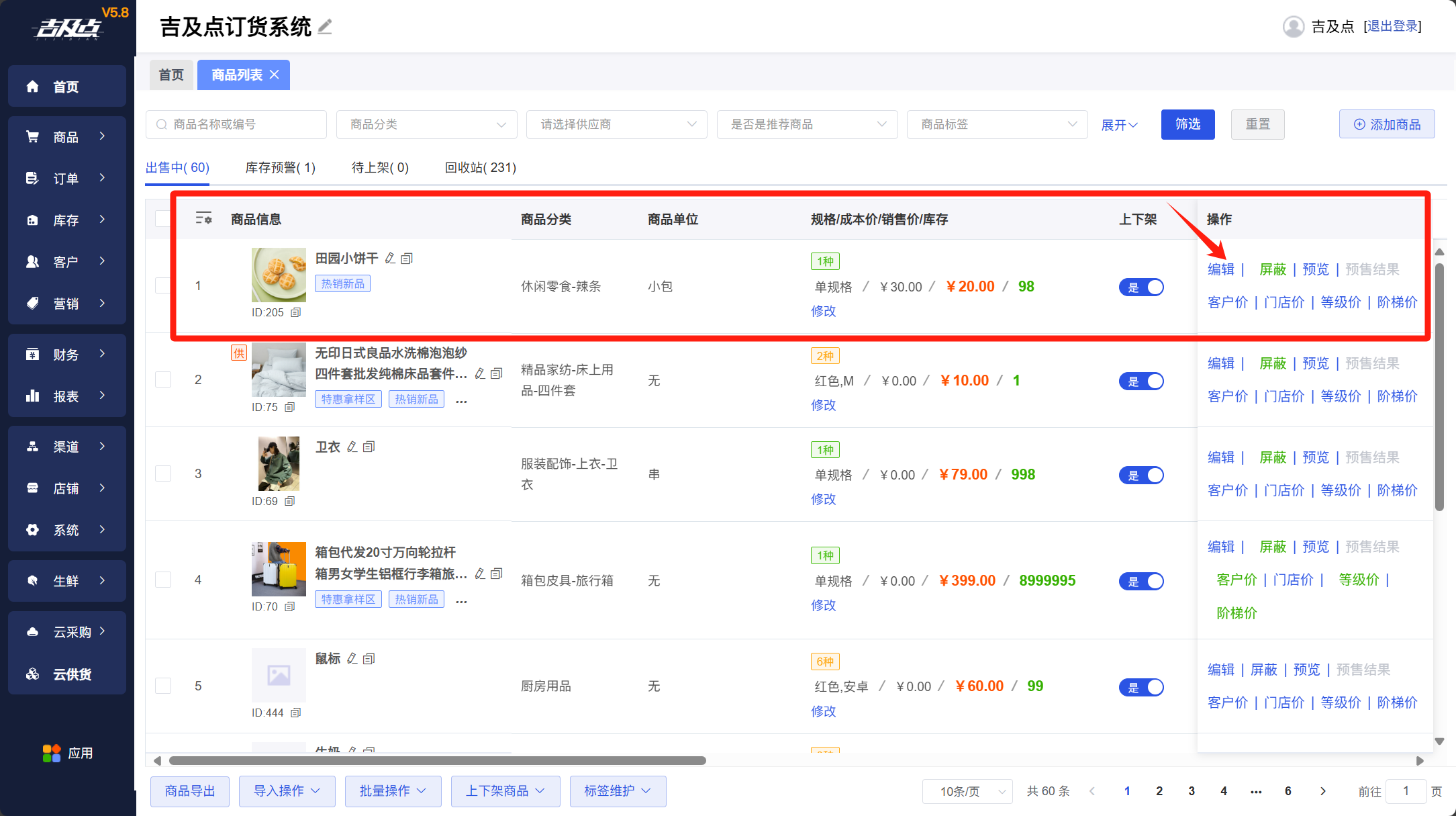Click the 添加商品 button
This screenshot has width=1456, height=816.
pos(1387,124)
